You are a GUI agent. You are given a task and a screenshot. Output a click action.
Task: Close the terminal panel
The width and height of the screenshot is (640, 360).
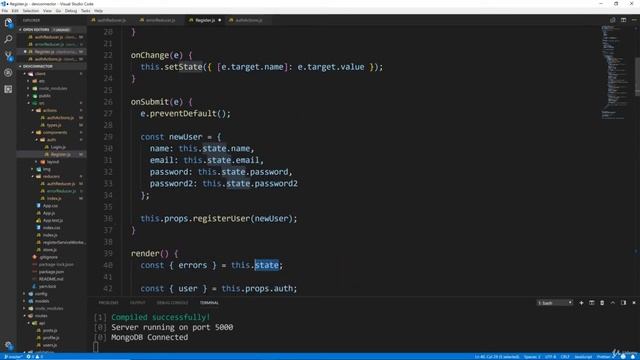click(x=634, y=303)
